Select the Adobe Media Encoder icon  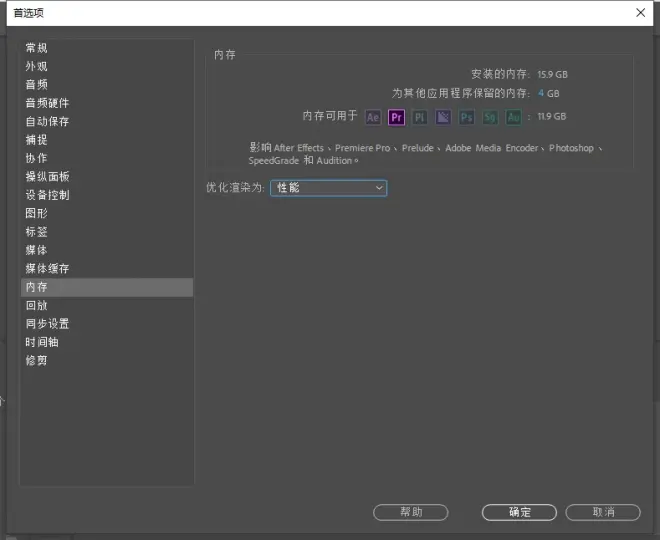tap(443, 117)
